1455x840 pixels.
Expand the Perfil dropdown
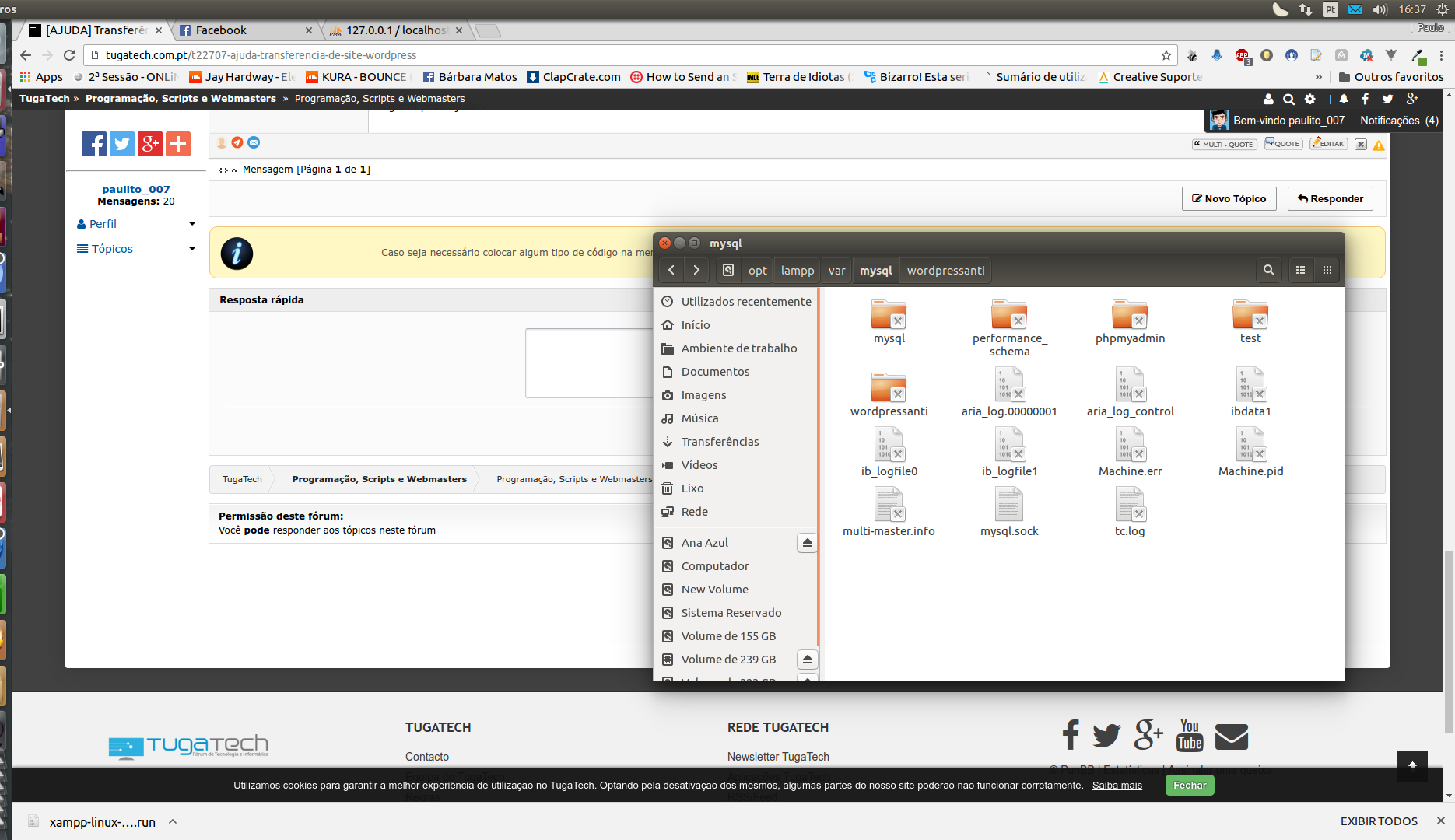[x=191, y=224]
